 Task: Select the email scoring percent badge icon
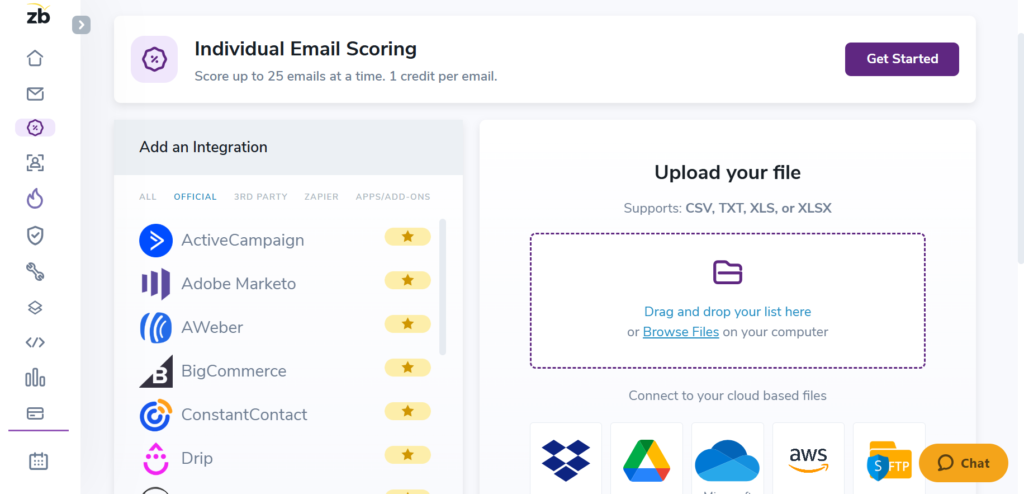click(35, 127)
